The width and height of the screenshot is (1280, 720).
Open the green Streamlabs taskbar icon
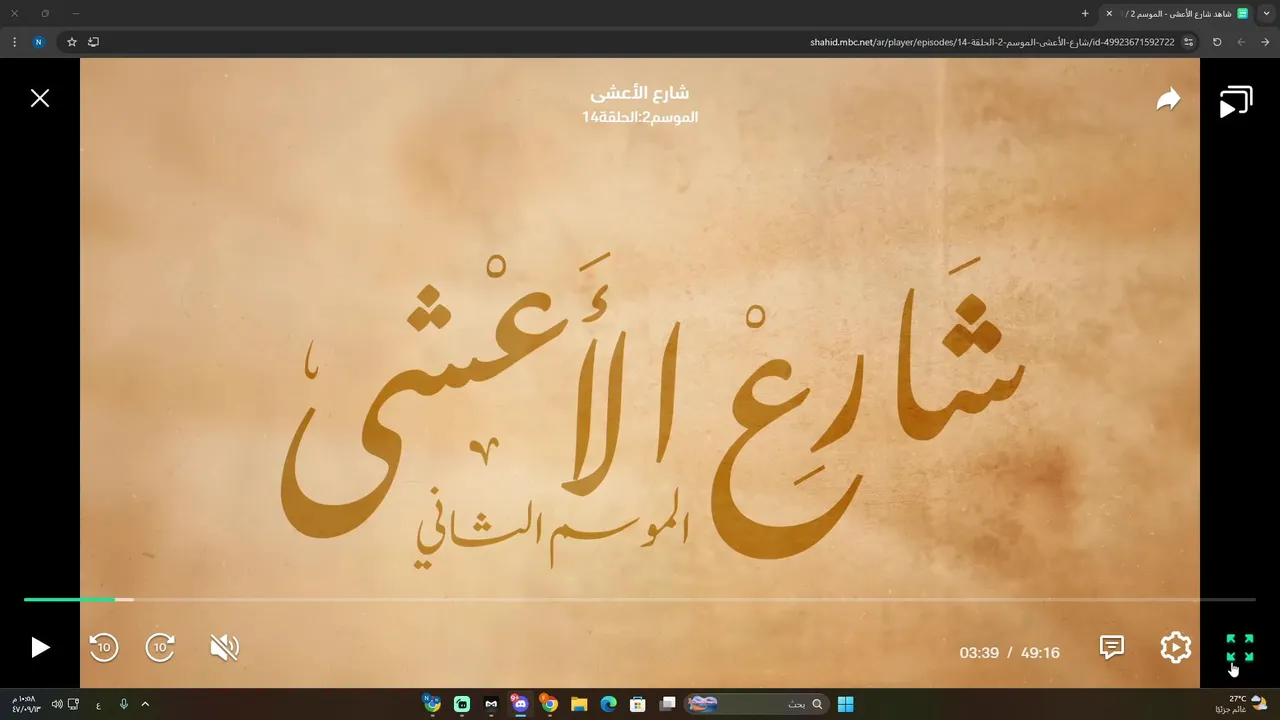coord(462,704)
